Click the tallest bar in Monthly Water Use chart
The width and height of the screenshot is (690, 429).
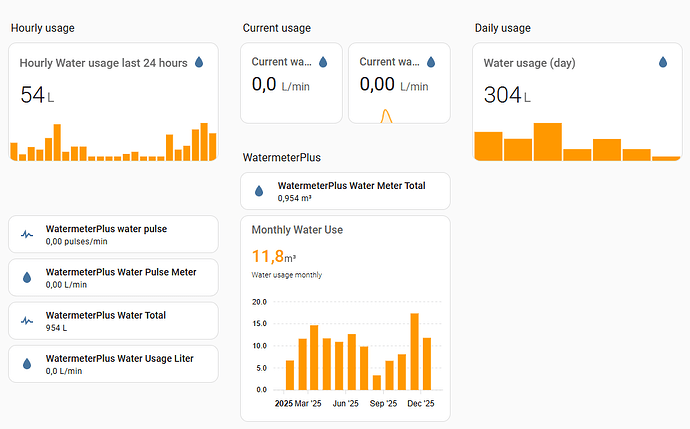(x=414, y=351)
